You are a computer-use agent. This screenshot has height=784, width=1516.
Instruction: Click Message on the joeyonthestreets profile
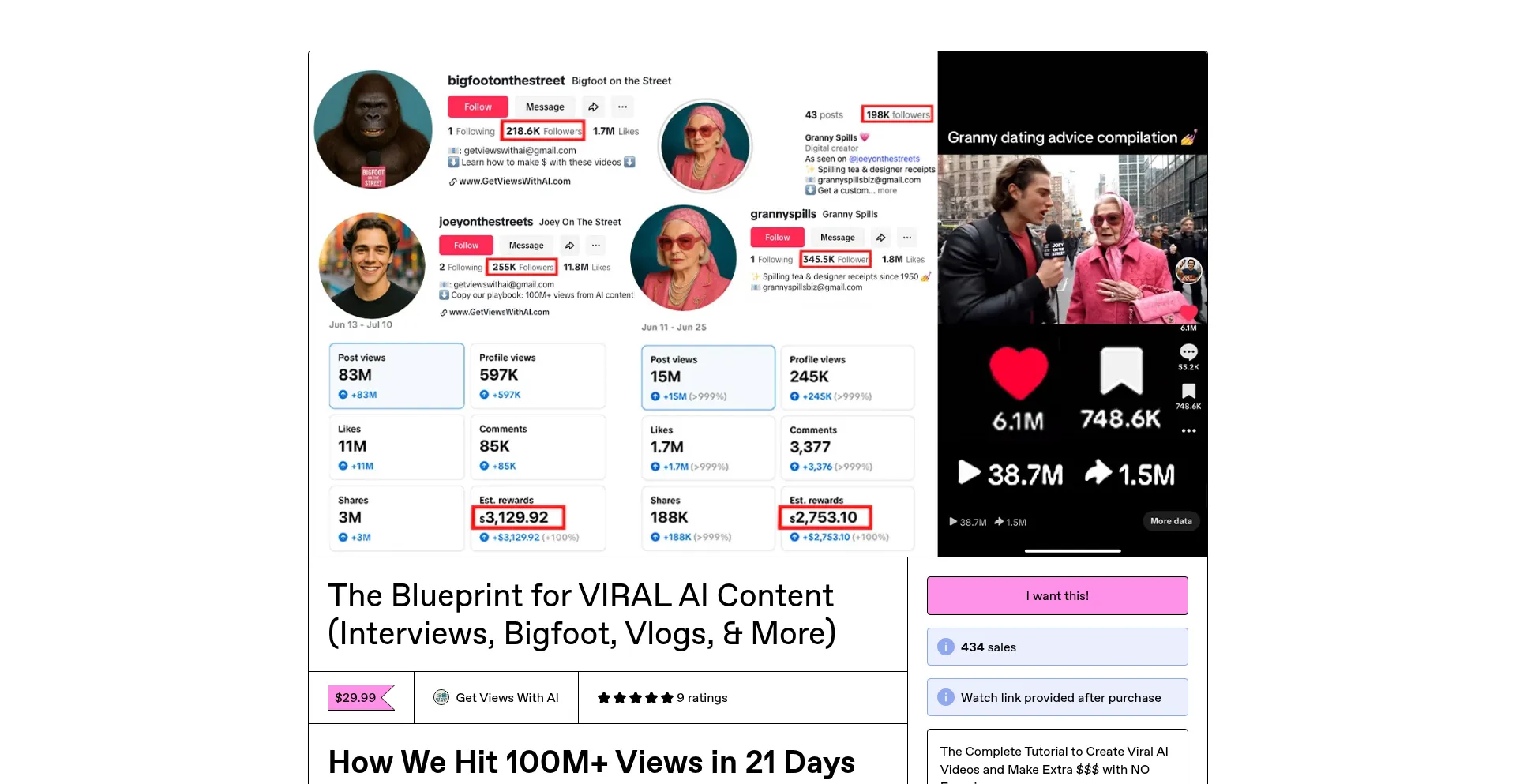click(x=526, y=246)
